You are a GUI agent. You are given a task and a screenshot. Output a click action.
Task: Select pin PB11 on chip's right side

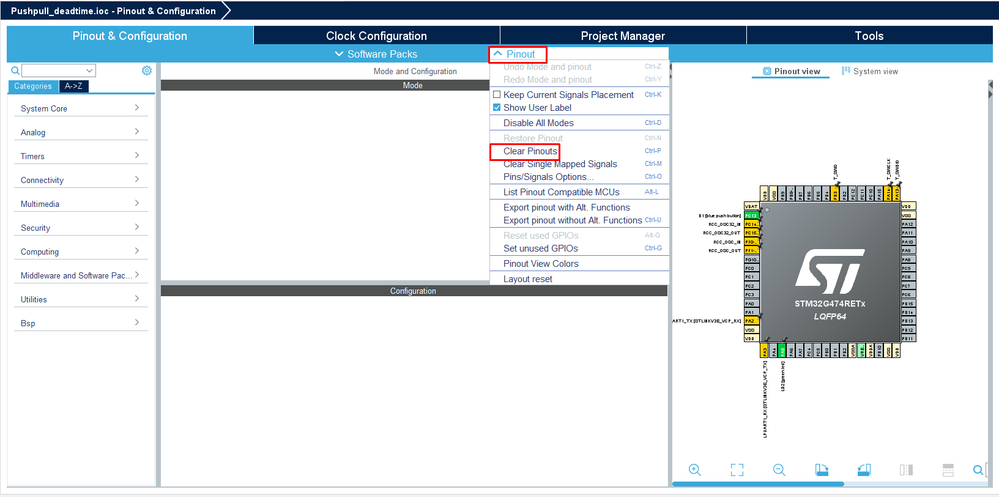[908, 338]
